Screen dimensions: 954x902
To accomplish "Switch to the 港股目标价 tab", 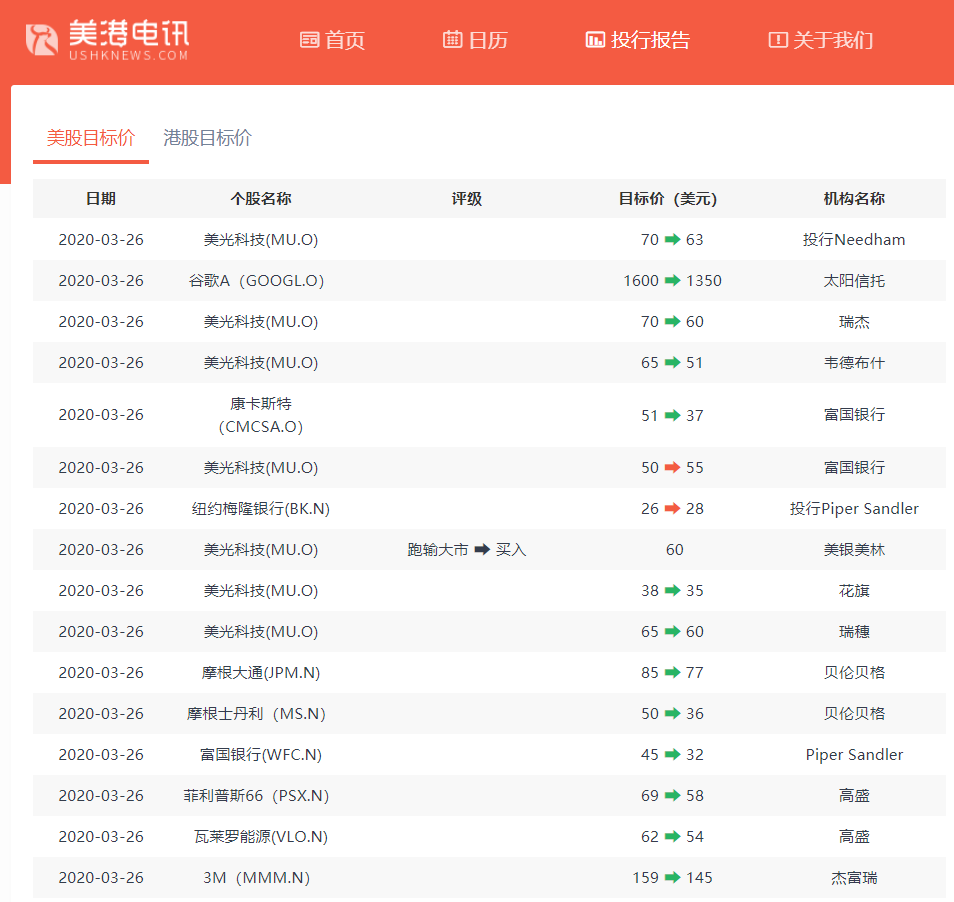I will click(x=207, y=138).
